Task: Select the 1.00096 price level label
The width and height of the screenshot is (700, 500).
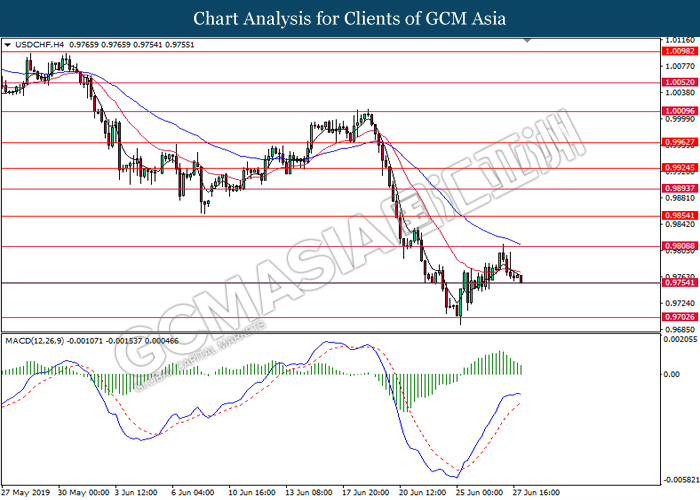Action: [680, 111]
